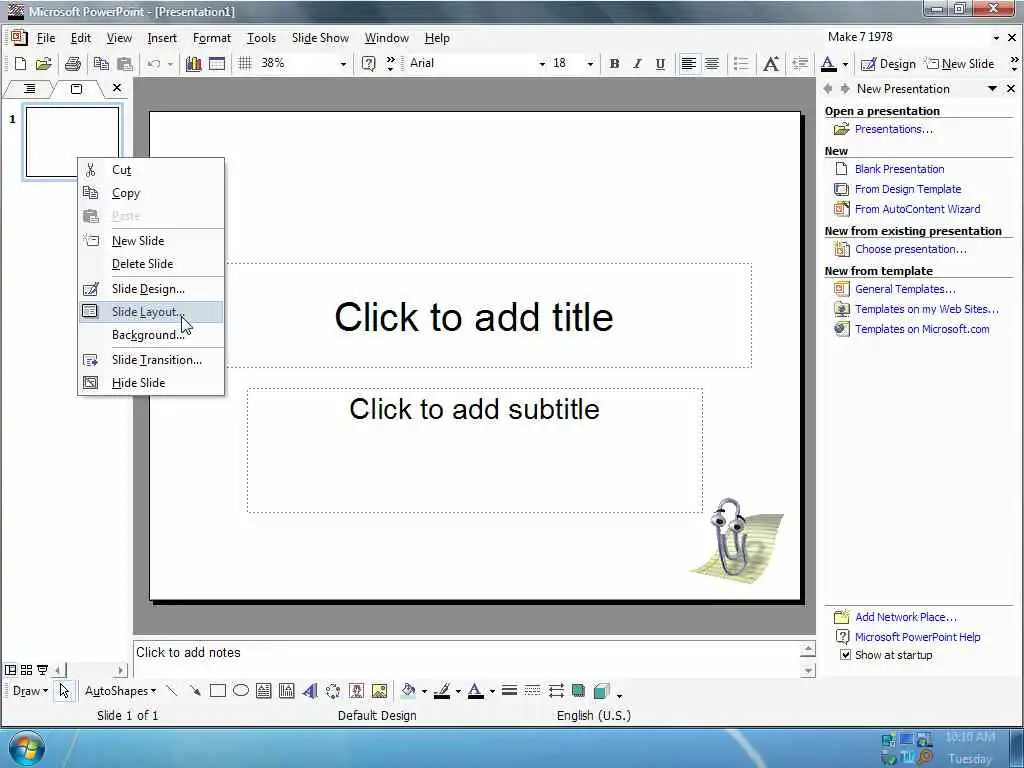The width and height of the screenshot is (1024, 768).
Task: Insert Clip Art from the drawing toolbar
Action: coord(356,691)
